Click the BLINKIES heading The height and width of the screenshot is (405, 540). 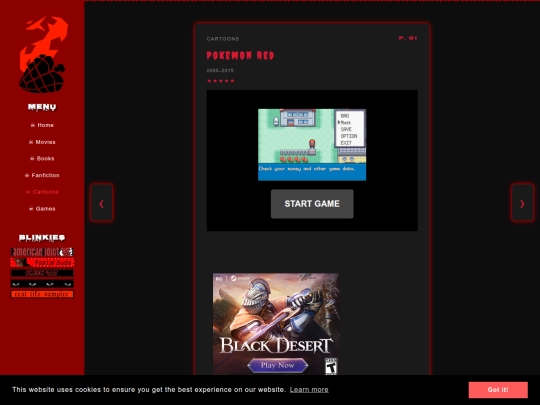[42, 238]
